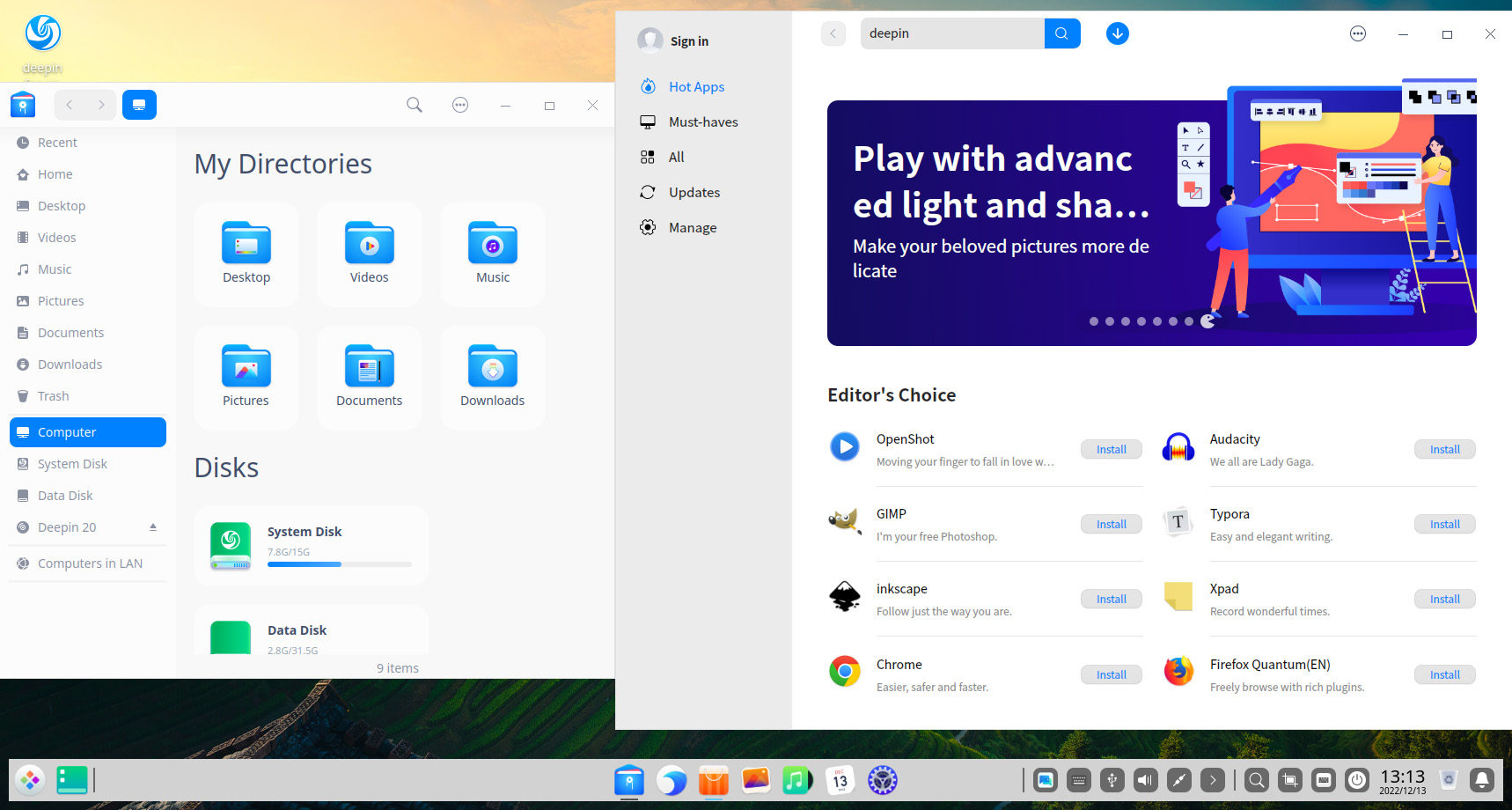Click the OpenShot app icon
The width and height of the screenshot is (1512, 810).
[845, 447]
